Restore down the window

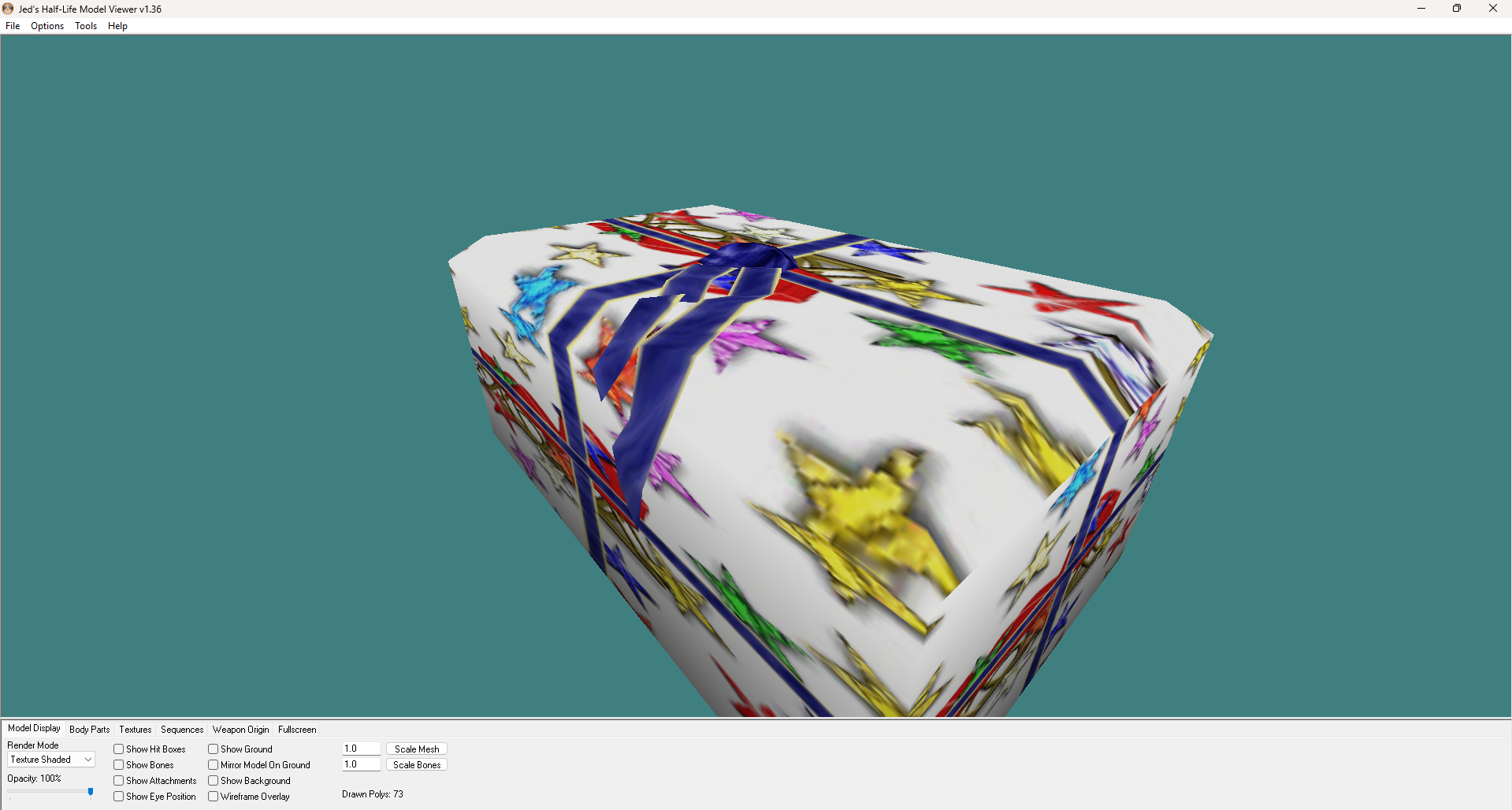tap(1457, 9)
